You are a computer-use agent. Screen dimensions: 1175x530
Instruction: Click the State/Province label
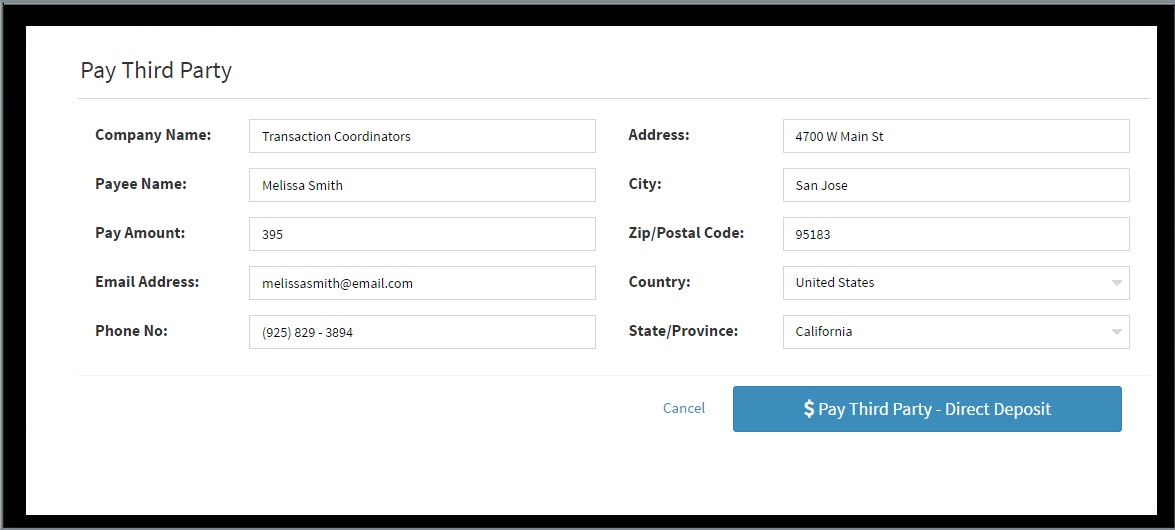click(683, 331)
